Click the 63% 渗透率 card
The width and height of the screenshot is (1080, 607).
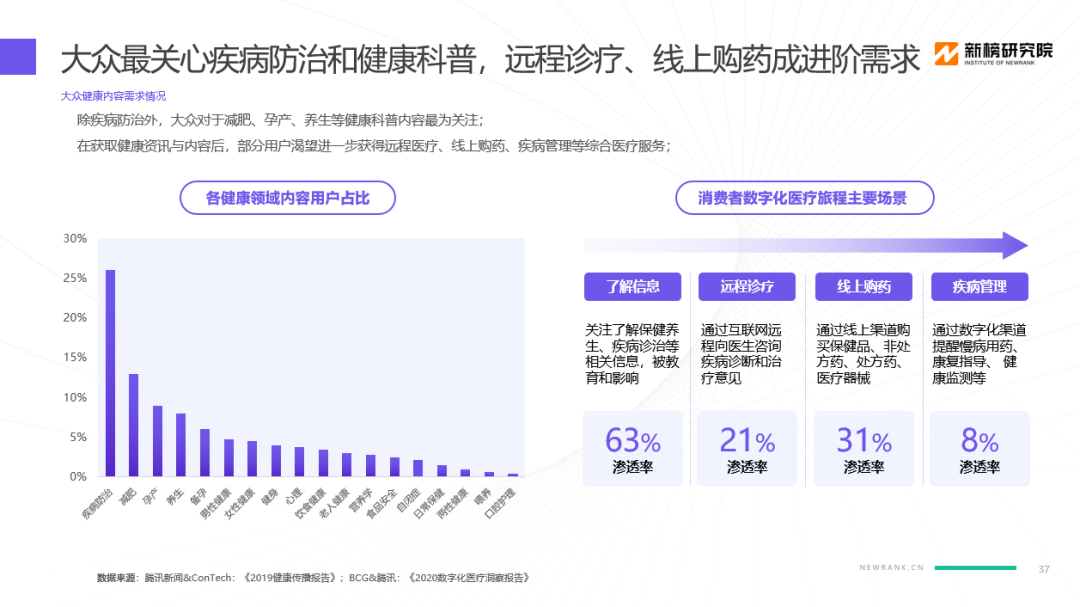click(x=632, y=449)
